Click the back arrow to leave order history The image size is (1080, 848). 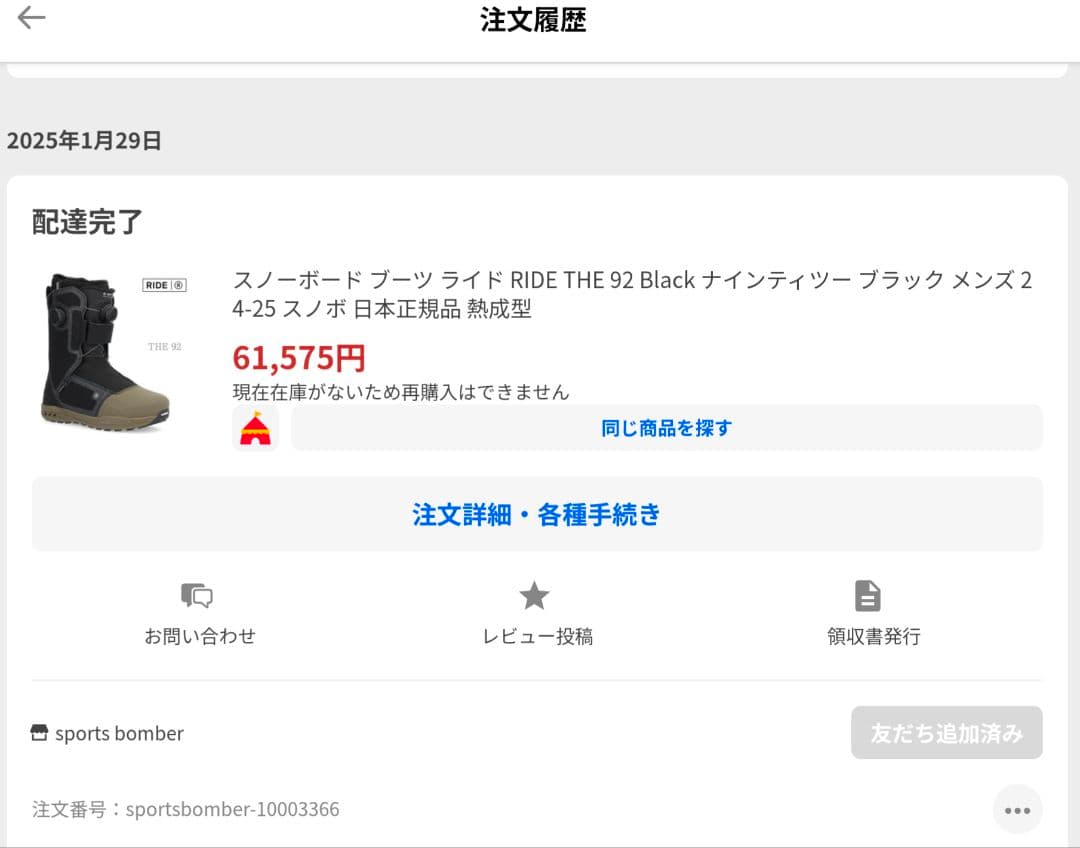[x=31, y=17]
